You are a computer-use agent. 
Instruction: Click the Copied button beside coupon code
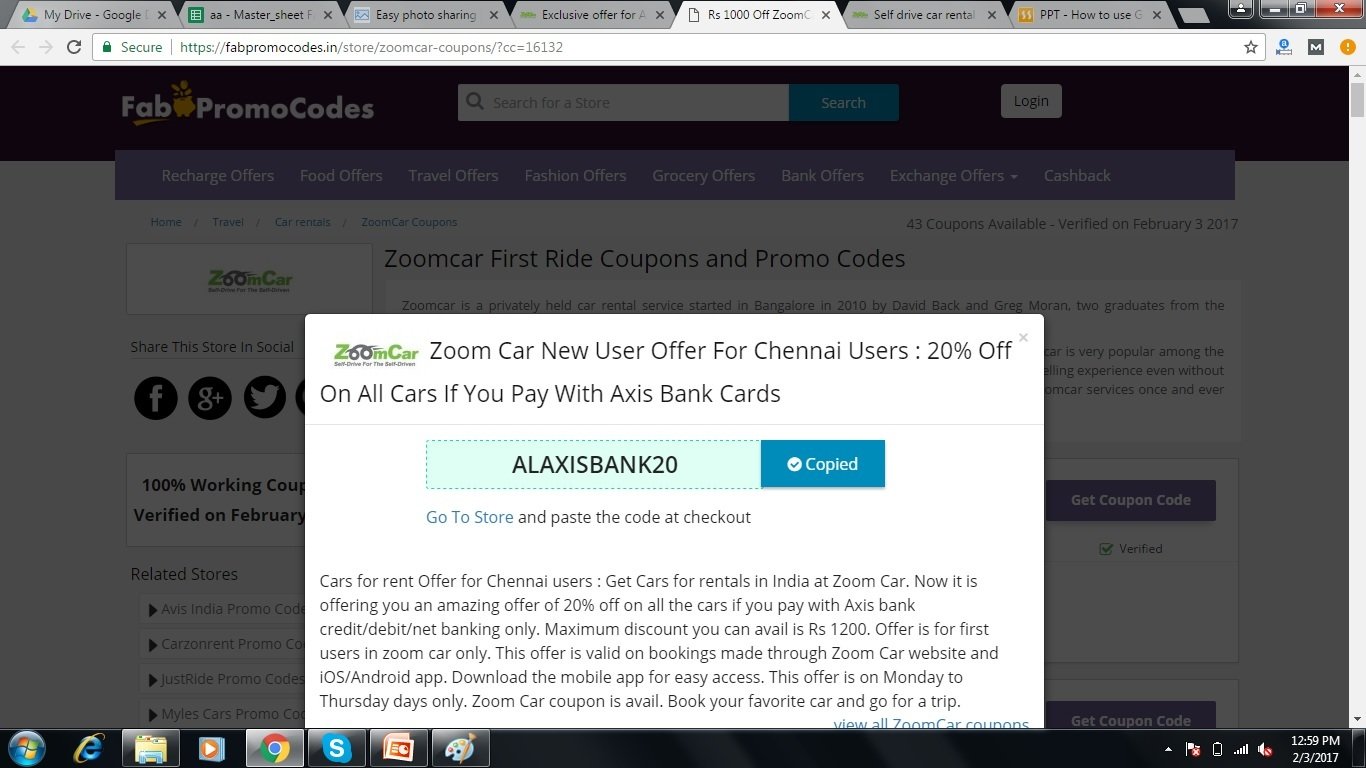coord(822,464)
